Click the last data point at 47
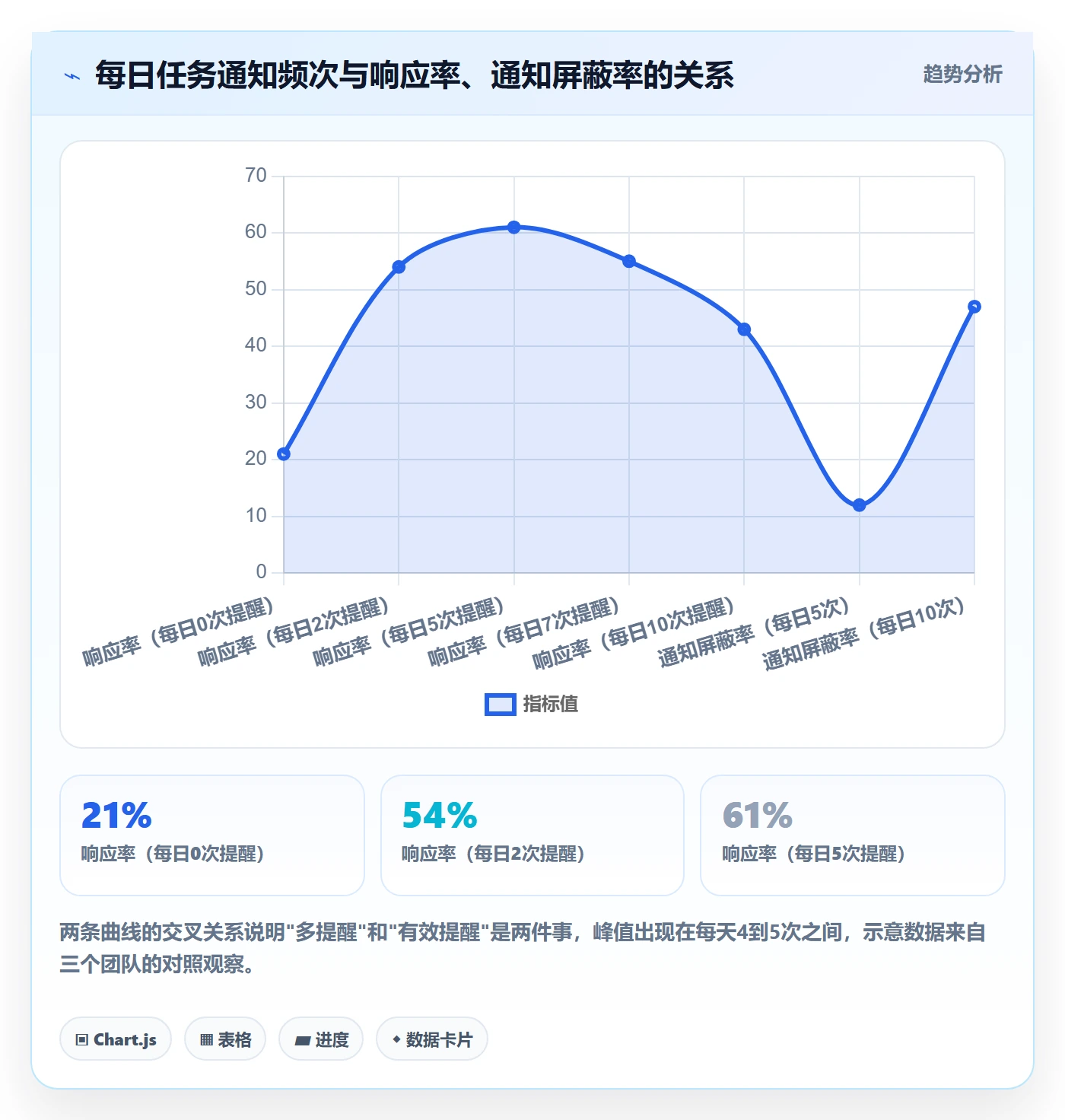 [974, 307]
